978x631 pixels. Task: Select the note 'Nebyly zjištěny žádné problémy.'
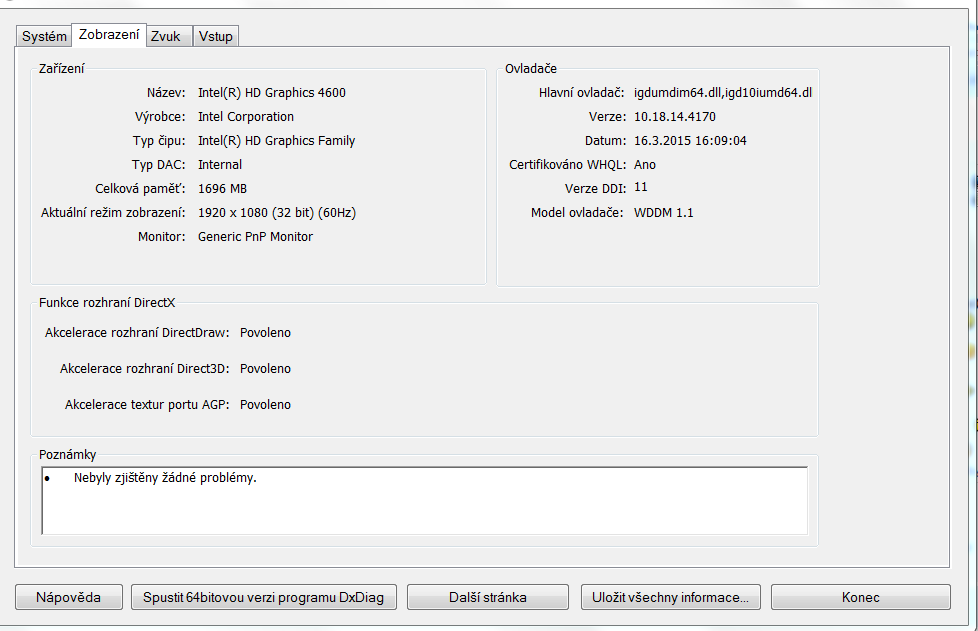(165, 478)
